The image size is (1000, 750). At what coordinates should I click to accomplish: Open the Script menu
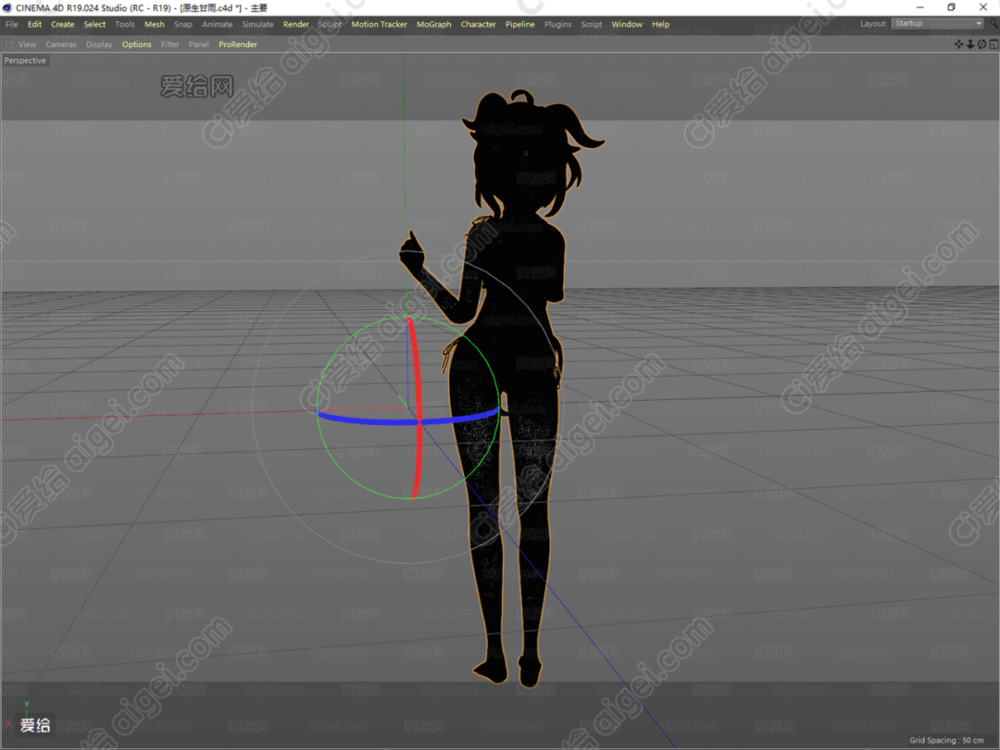coord(591,24)
